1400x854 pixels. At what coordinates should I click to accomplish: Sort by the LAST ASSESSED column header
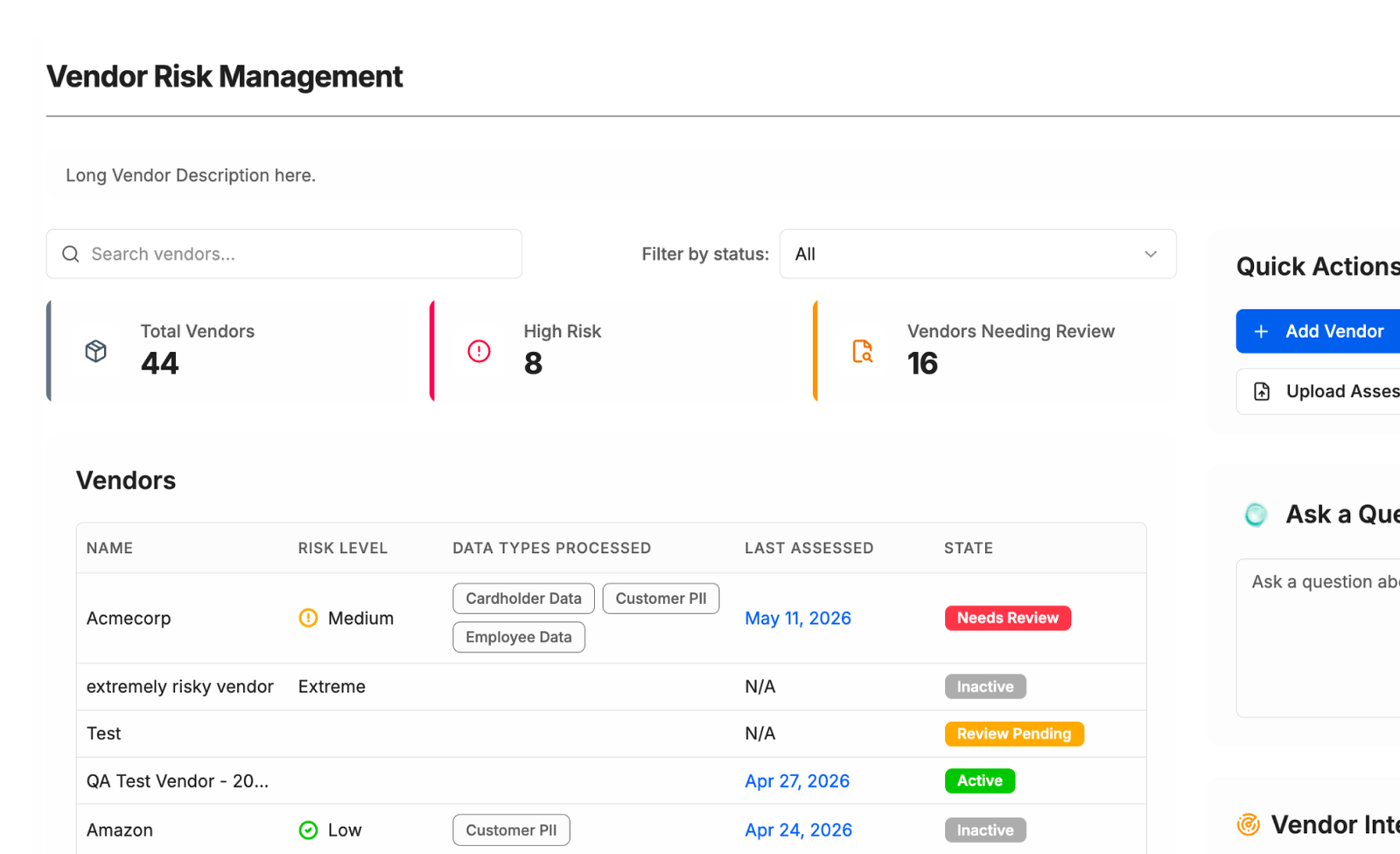809,548
